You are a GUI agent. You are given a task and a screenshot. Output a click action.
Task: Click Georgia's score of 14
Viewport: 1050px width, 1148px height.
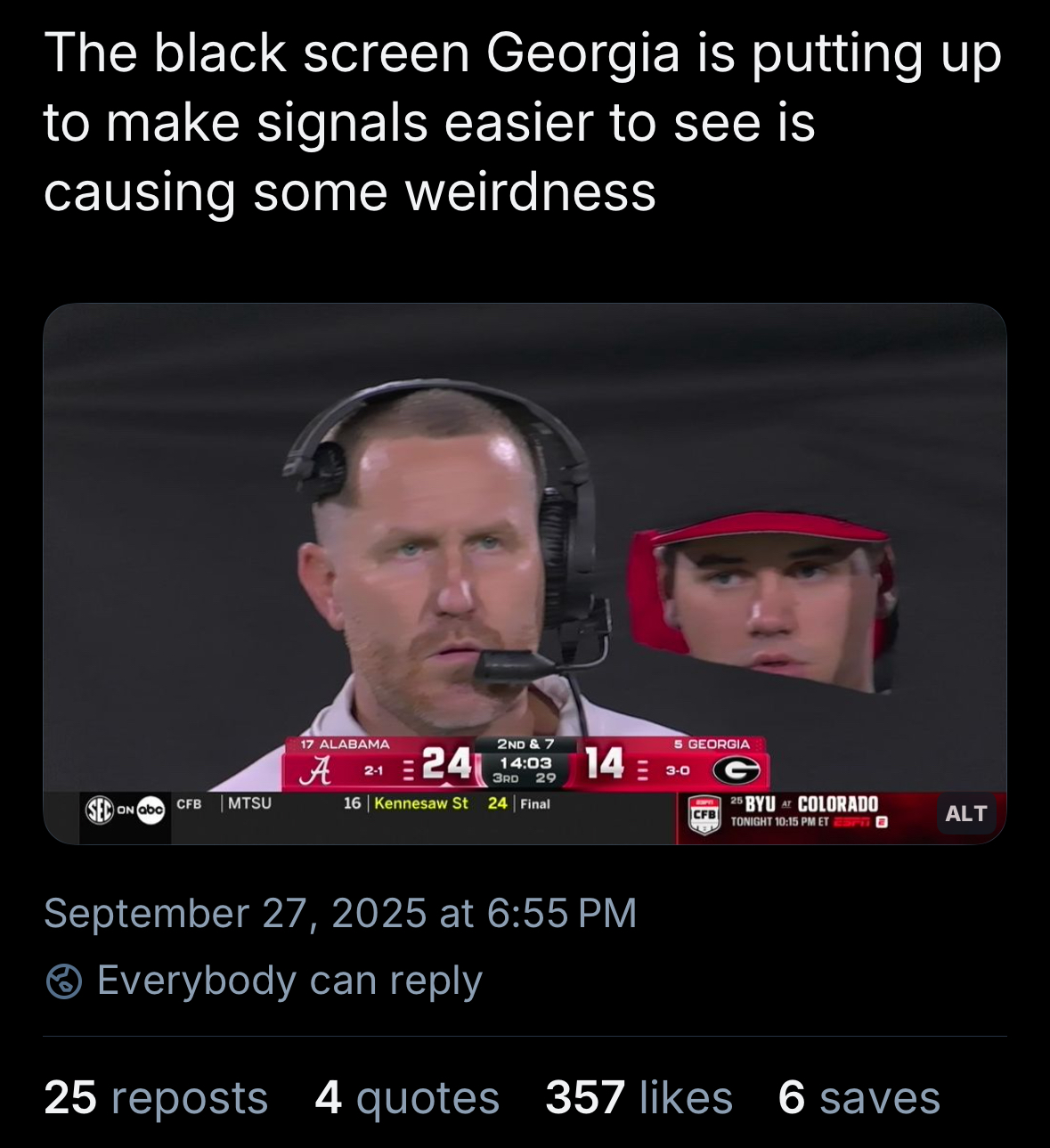[x=604, y=763]
